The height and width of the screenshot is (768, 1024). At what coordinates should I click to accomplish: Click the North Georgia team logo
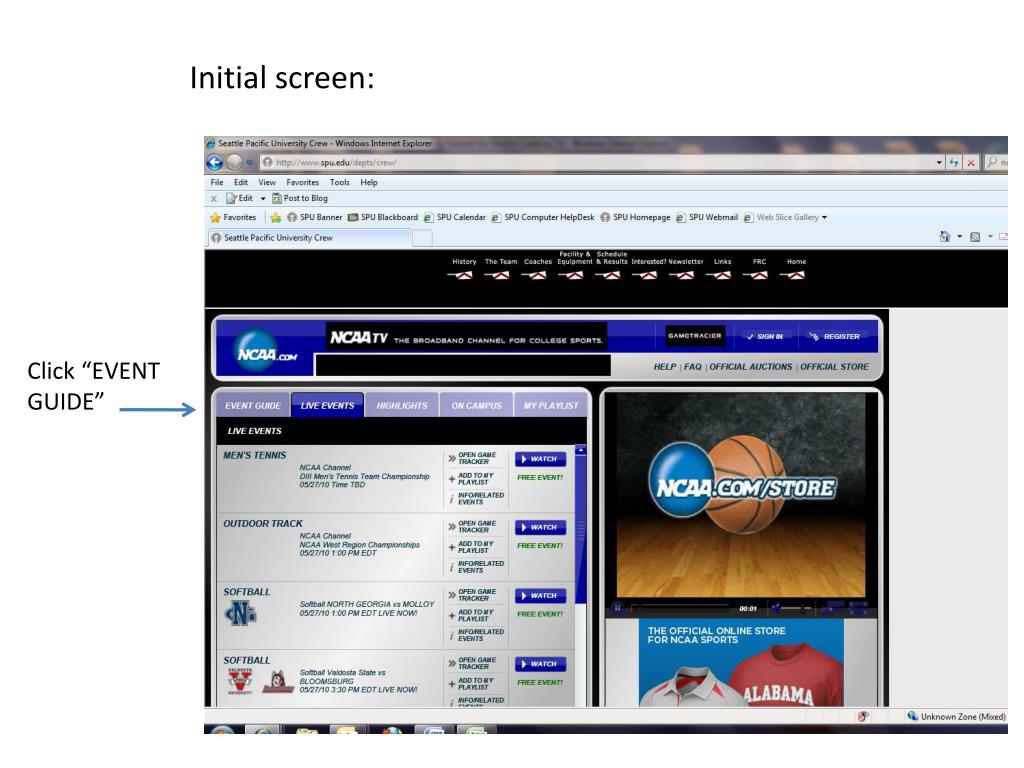point(240,614)
